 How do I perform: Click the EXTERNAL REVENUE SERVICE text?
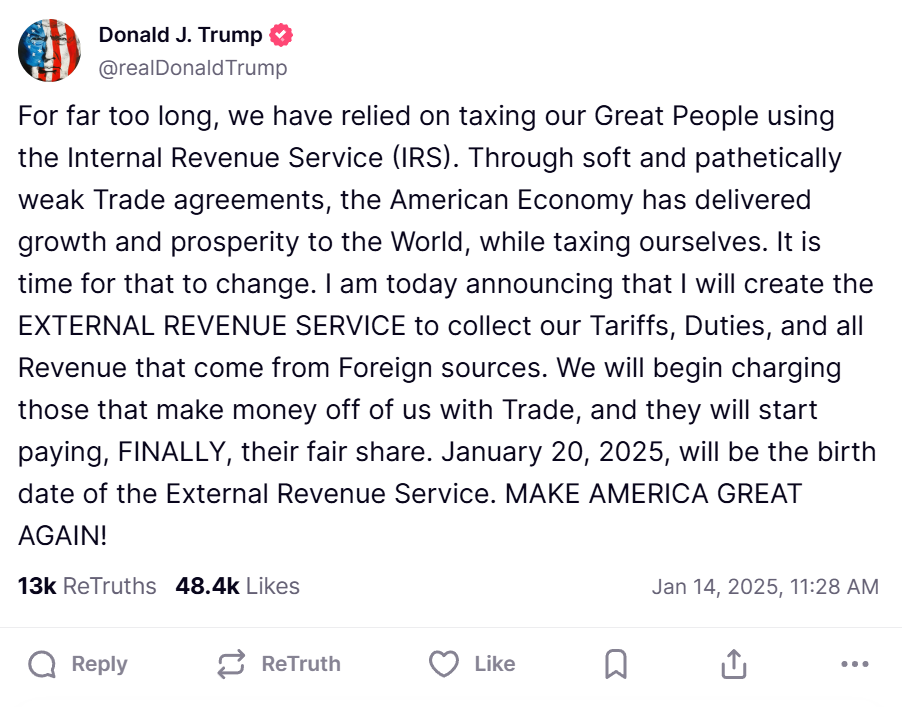[x=212, y=326]
